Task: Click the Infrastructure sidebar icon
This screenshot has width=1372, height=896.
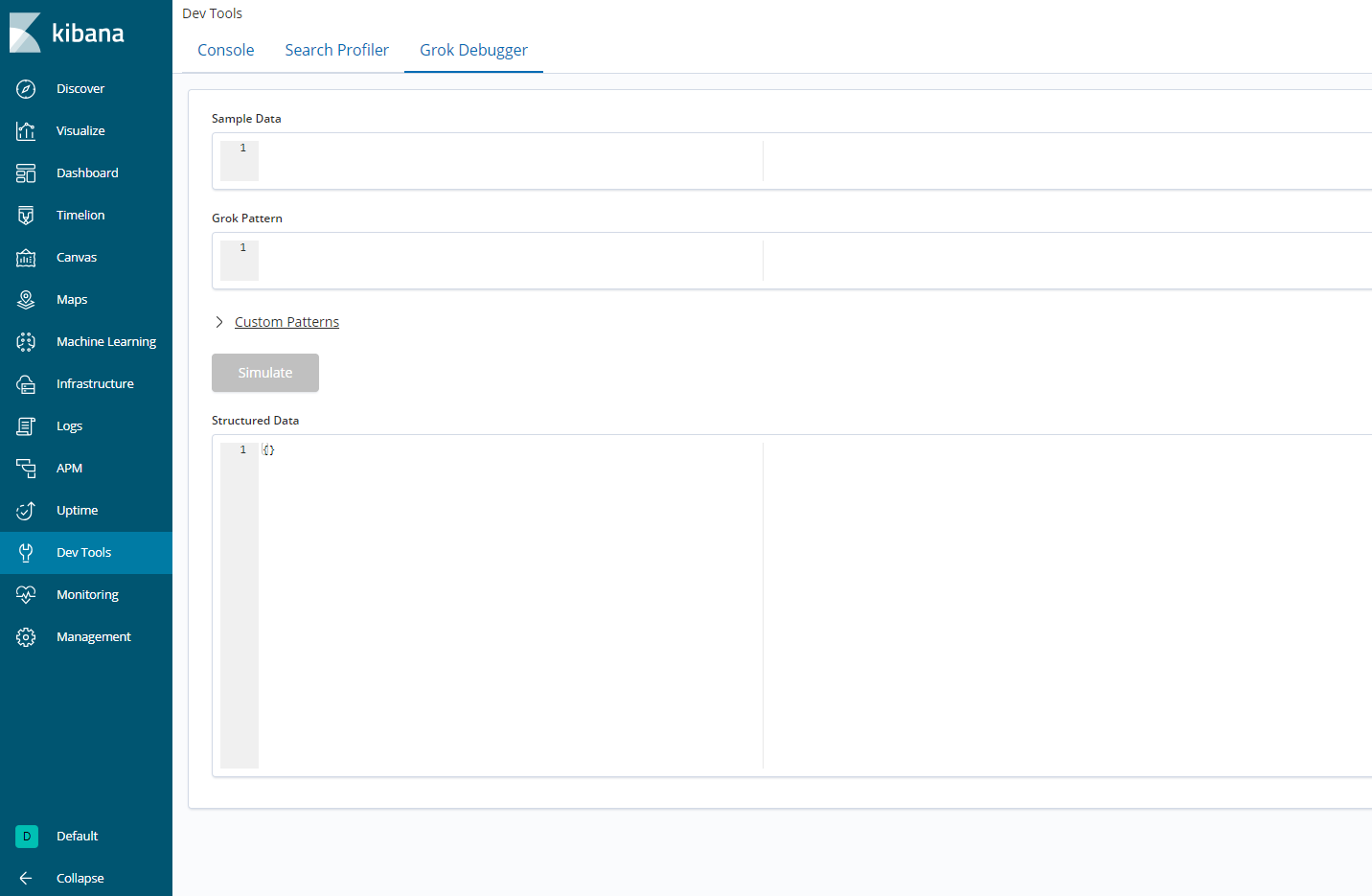Action: coord(26,384)
